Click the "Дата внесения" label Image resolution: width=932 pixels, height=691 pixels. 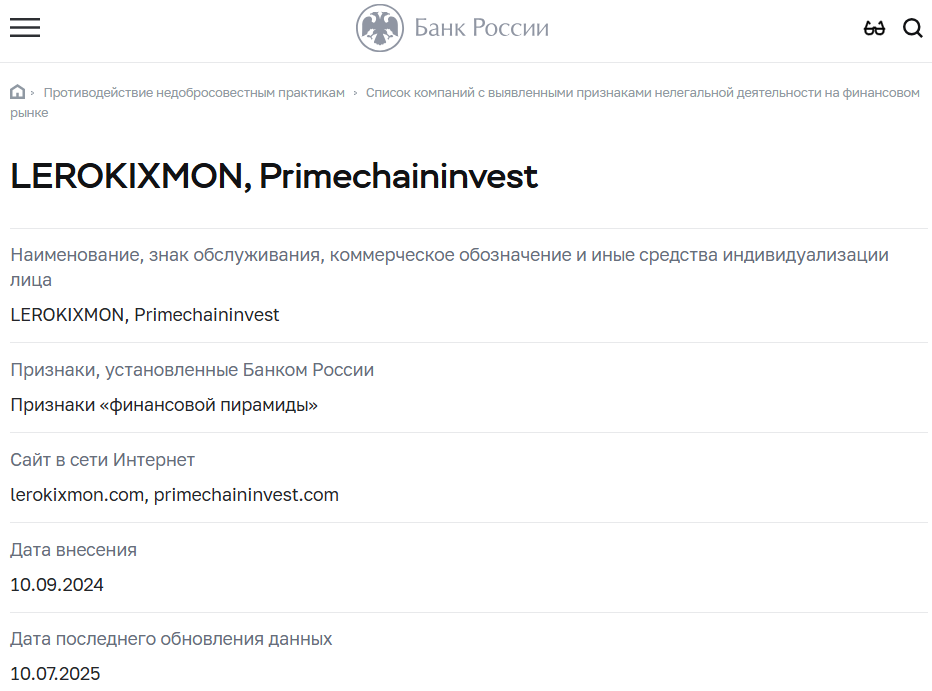[x=73, y=550]
